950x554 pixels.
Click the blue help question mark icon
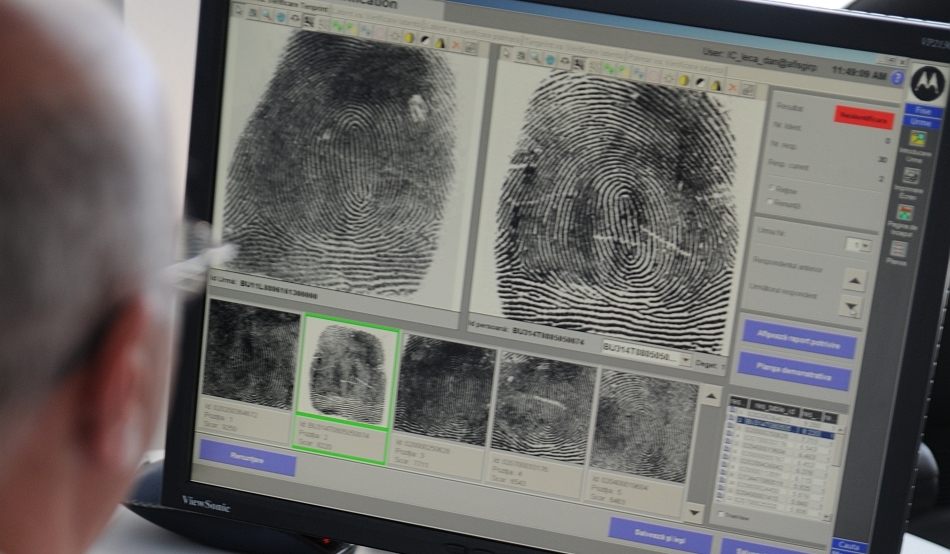pyautogui.click(x=897, y=77)
